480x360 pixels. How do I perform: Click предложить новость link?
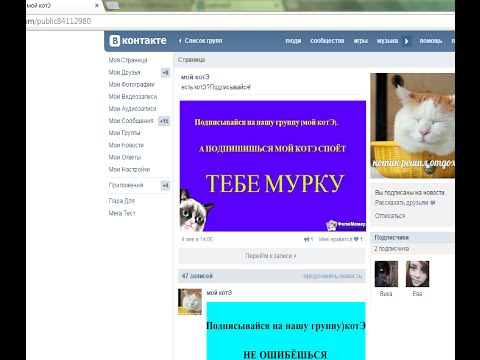click(332, 276)
